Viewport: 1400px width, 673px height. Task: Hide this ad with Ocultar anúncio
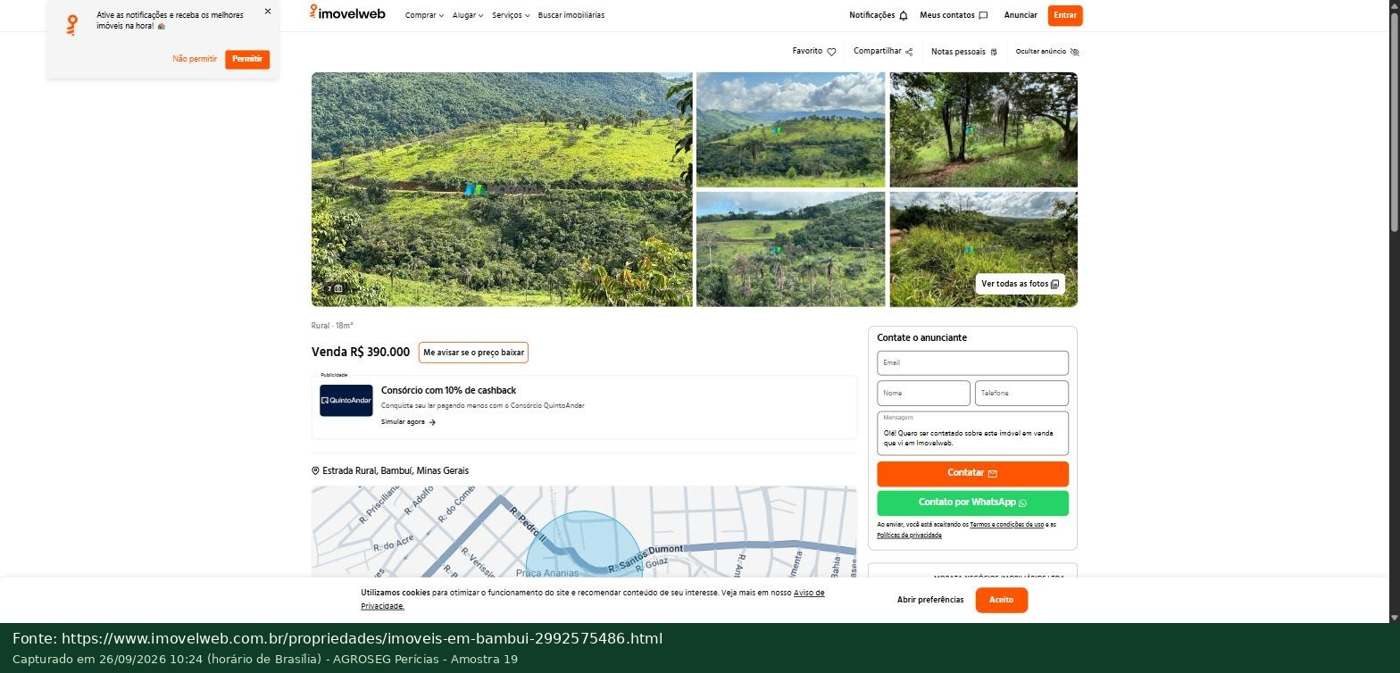tap(1047, 52)
